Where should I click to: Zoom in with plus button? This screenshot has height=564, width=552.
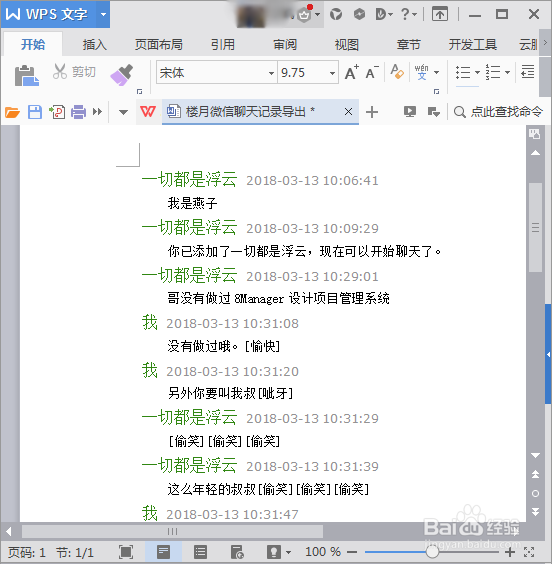click(x=510, y=552)
